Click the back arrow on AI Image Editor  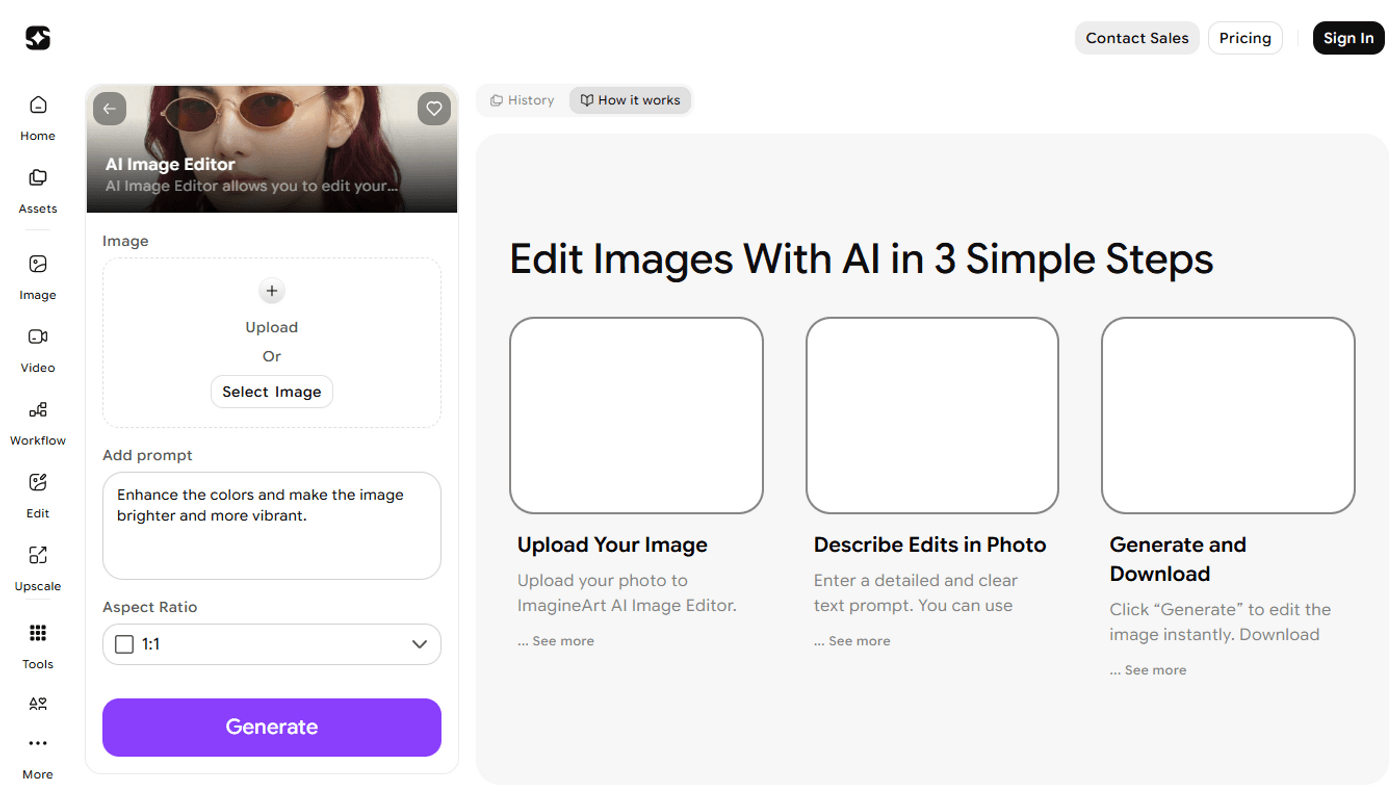point(110,109)
